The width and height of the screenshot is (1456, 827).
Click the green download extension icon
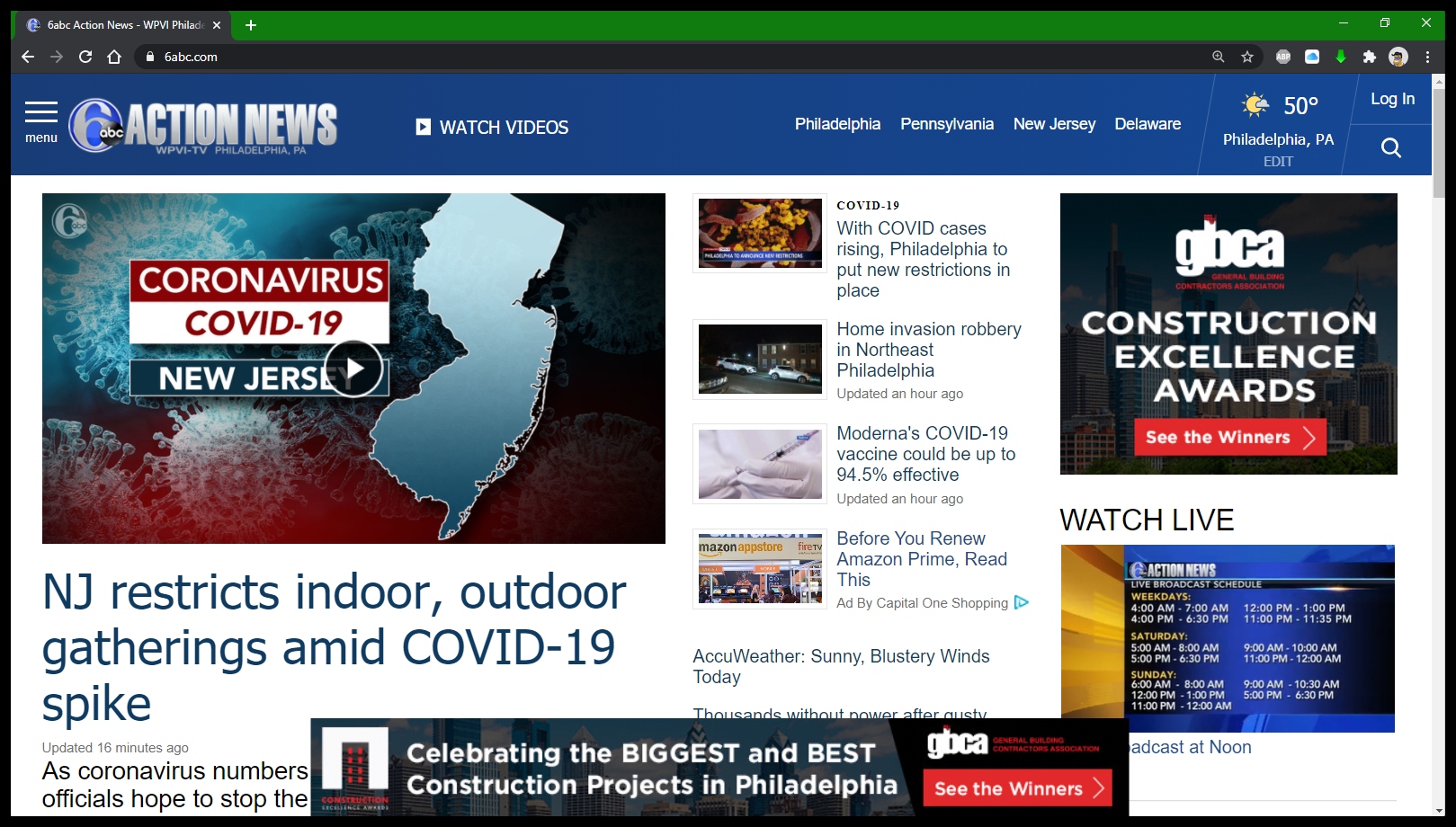(1341, 57)
